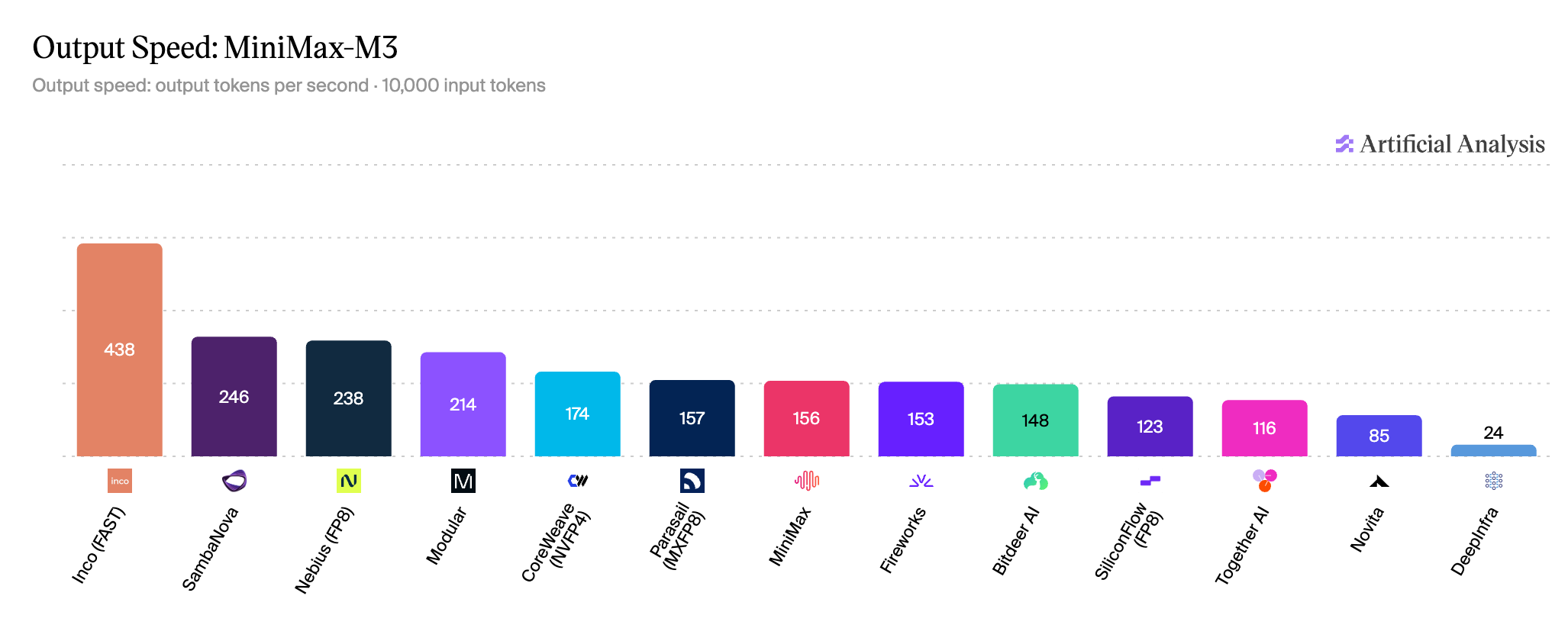Click the Together AI logo icon

[1265, 480]
